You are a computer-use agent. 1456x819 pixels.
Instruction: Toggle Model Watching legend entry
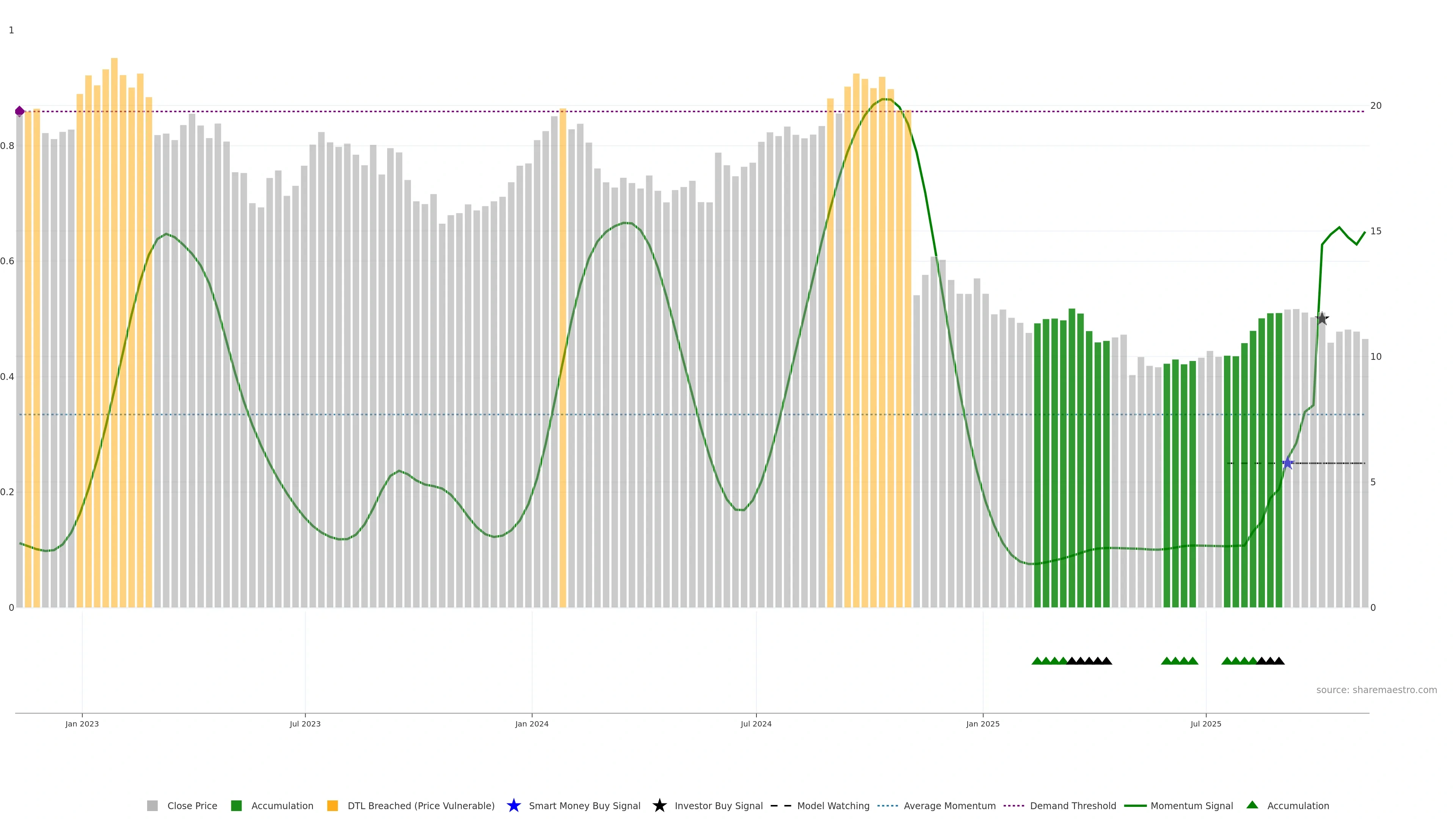[833, 805]
